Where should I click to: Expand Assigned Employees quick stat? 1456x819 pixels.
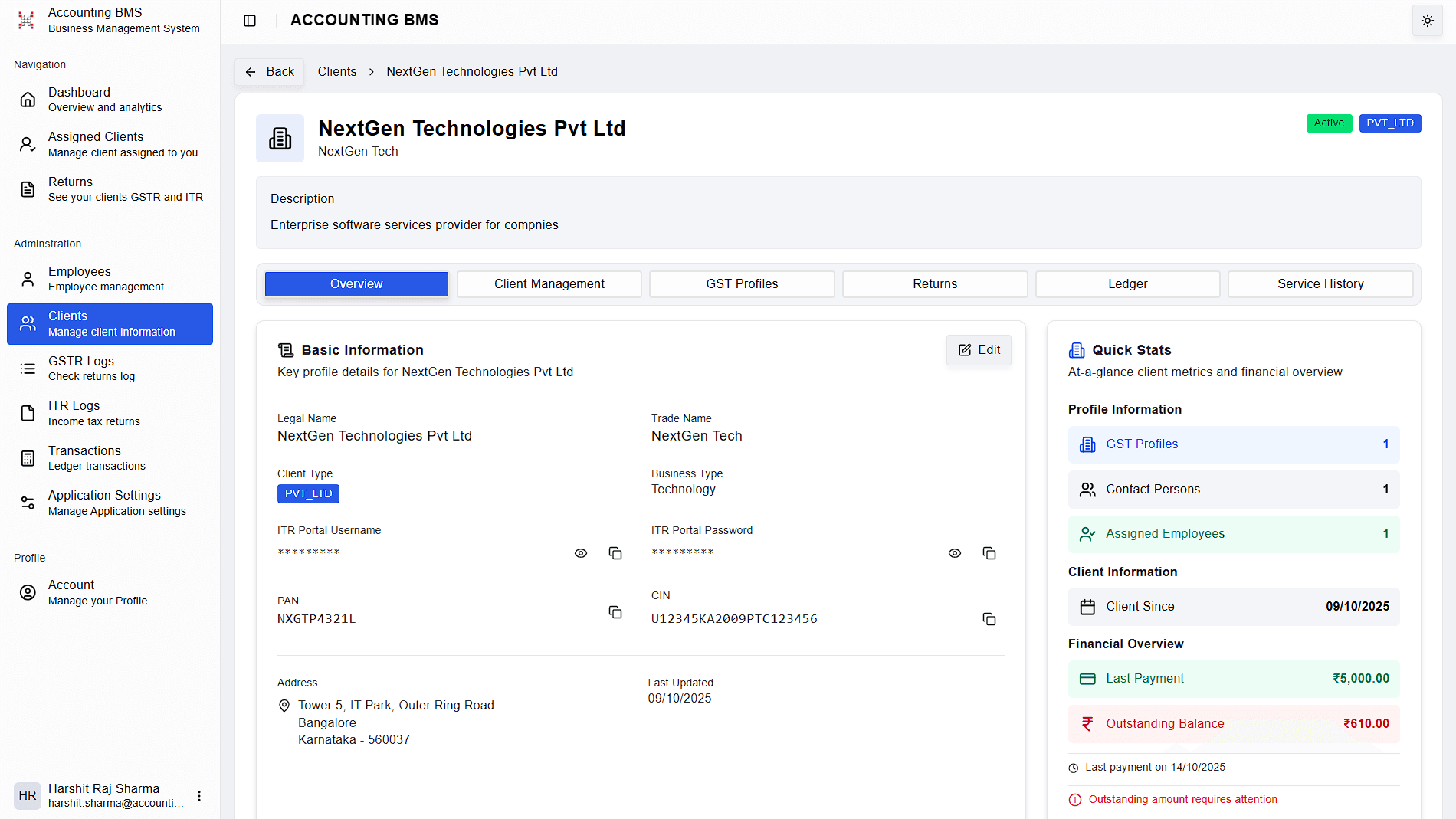(x=1232, y=533)
